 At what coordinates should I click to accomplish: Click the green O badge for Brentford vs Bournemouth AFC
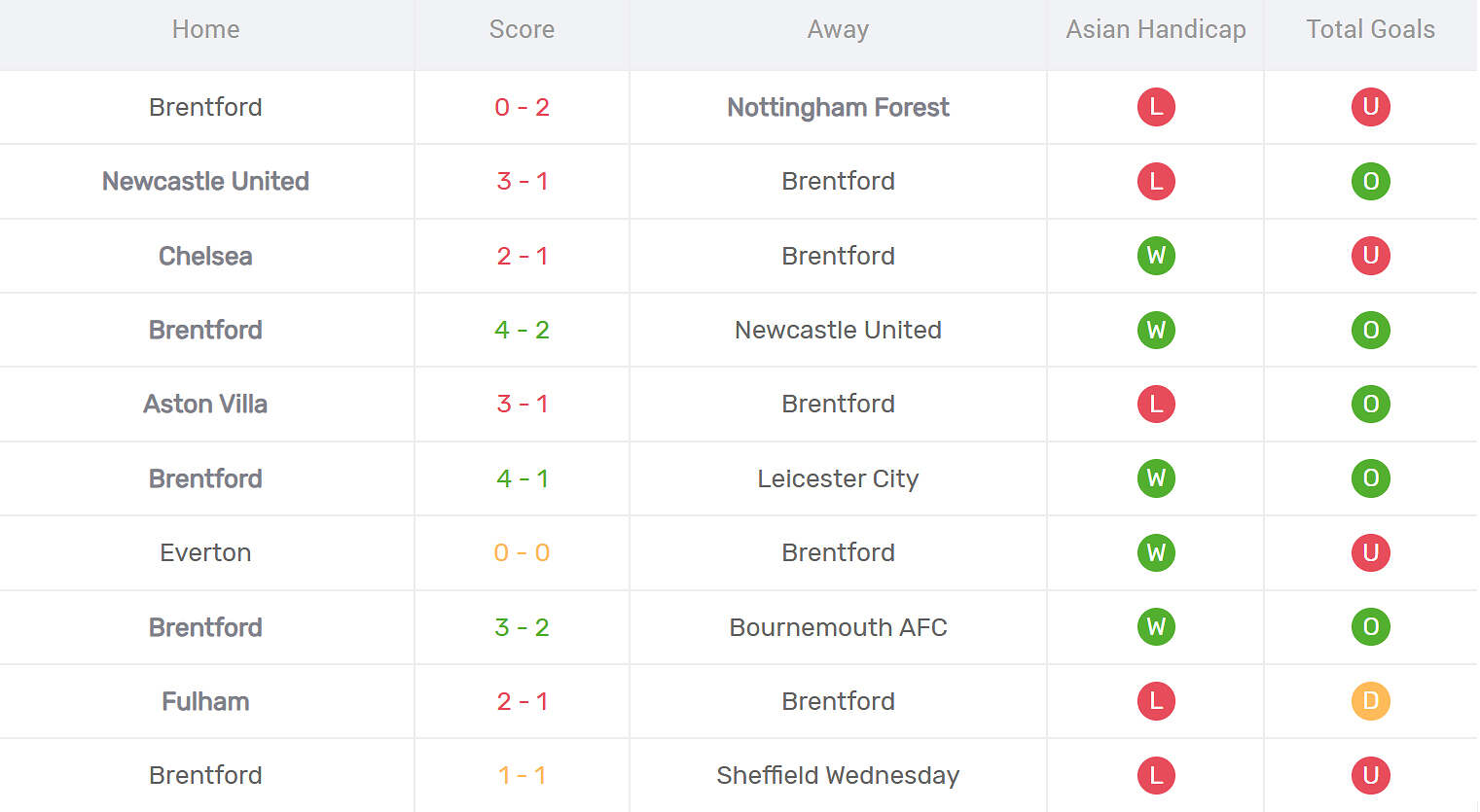pos(1370,627)
